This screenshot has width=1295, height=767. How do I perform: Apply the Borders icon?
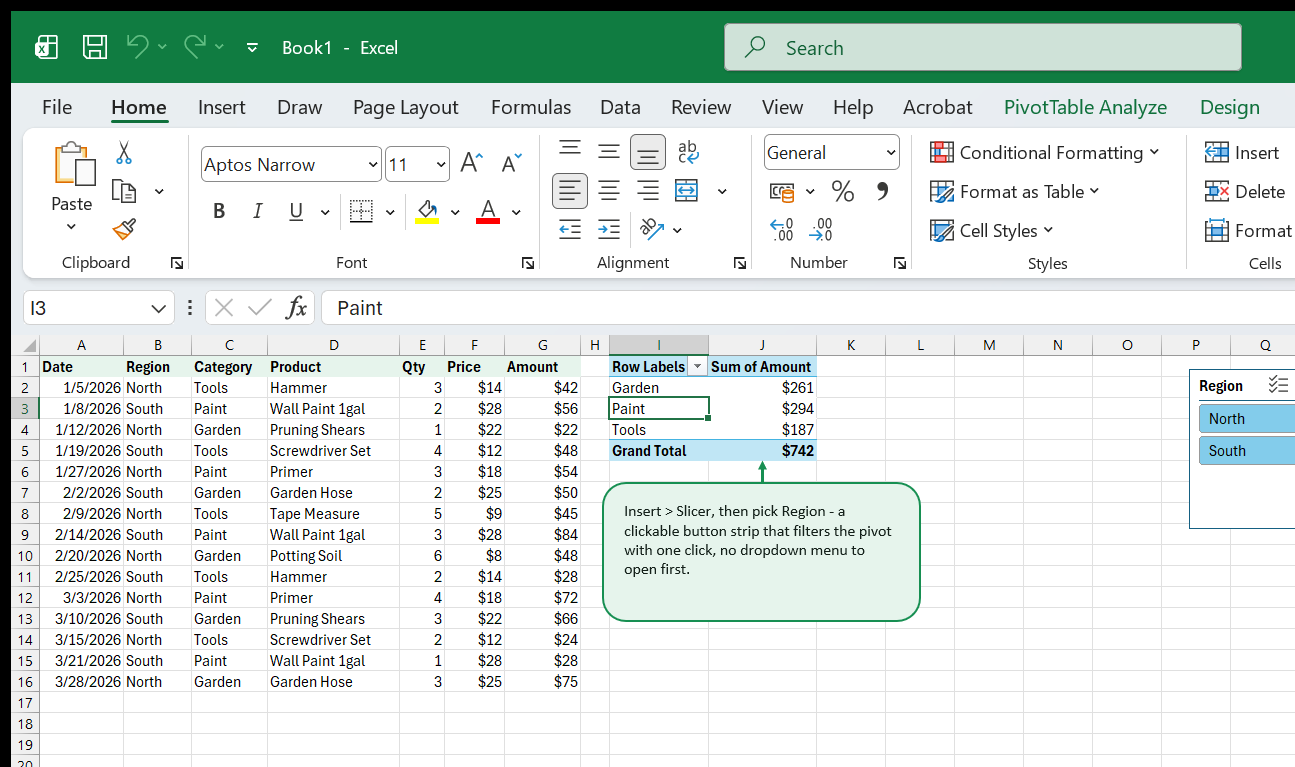[x=361, y=211]
